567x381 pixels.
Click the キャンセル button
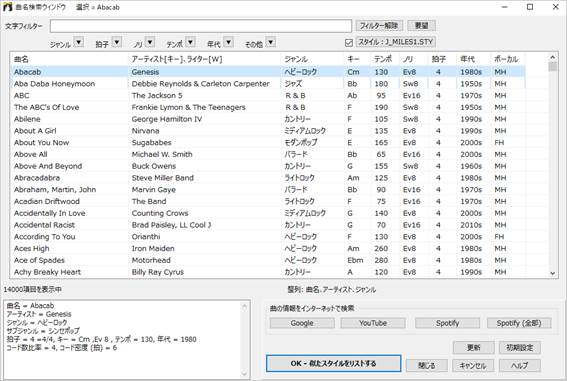(x=473, y=365)
